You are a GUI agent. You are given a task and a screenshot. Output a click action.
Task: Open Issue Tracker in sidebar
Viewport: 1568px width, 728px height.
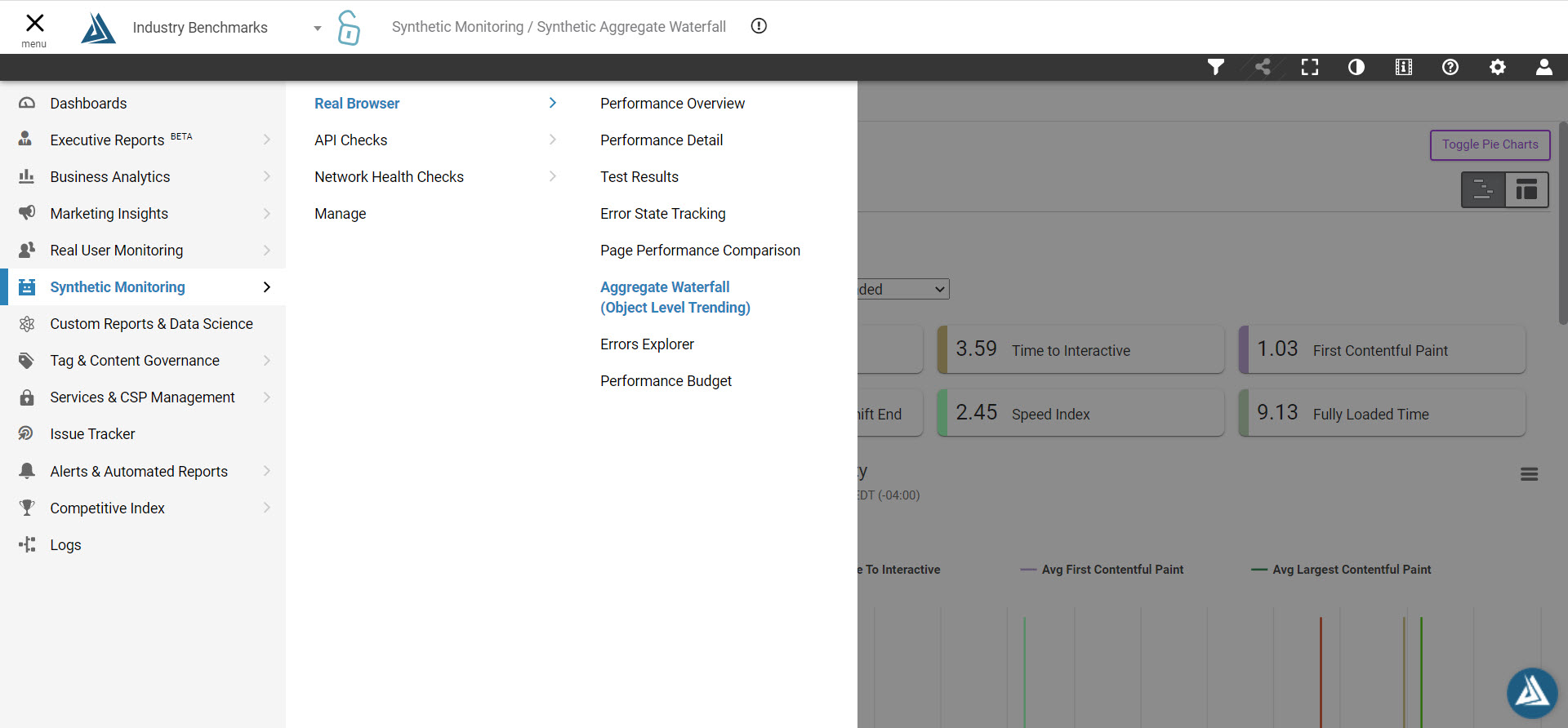pos(92,434)
